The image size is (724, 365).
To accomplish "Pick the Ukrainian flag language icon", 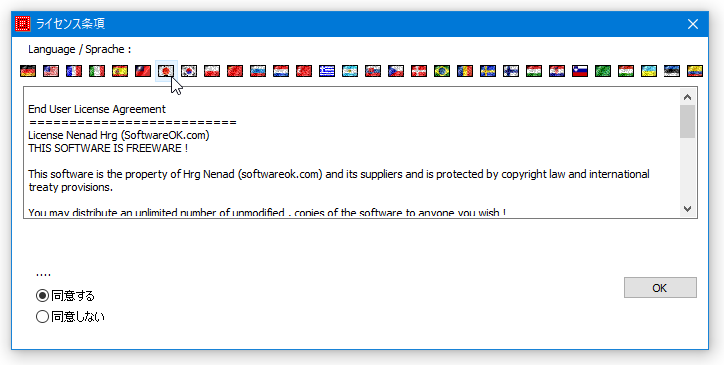I will click(649, 71).
